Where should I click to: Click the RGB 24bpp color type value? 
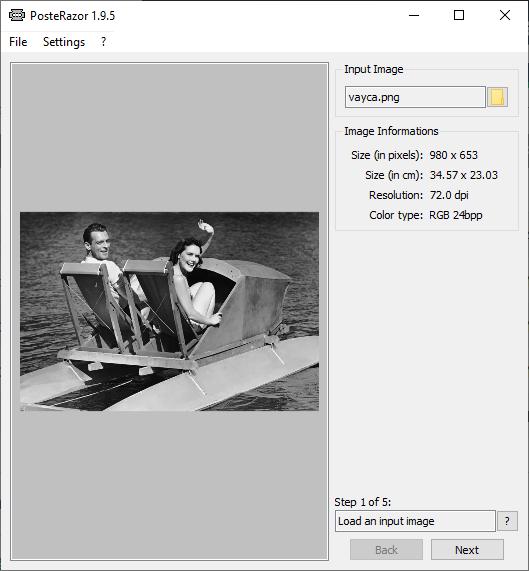[455, 215]
